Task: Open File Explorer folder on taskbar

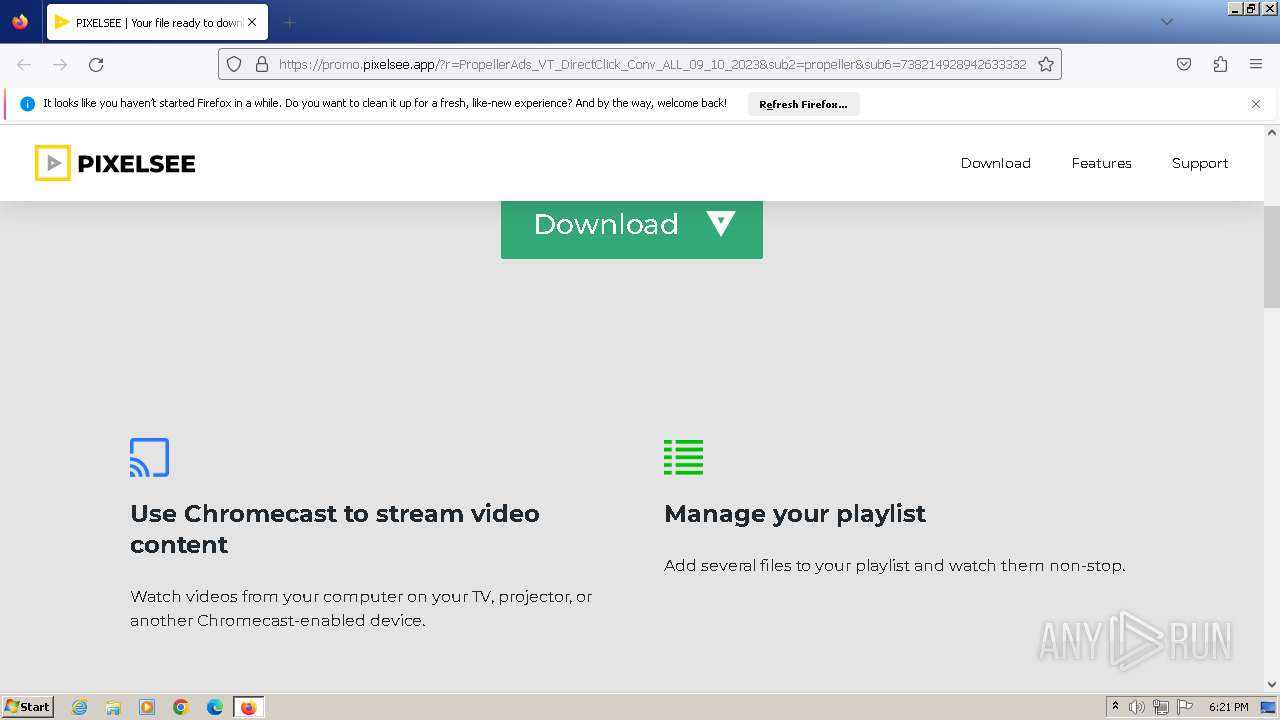Action: point(113,707)
